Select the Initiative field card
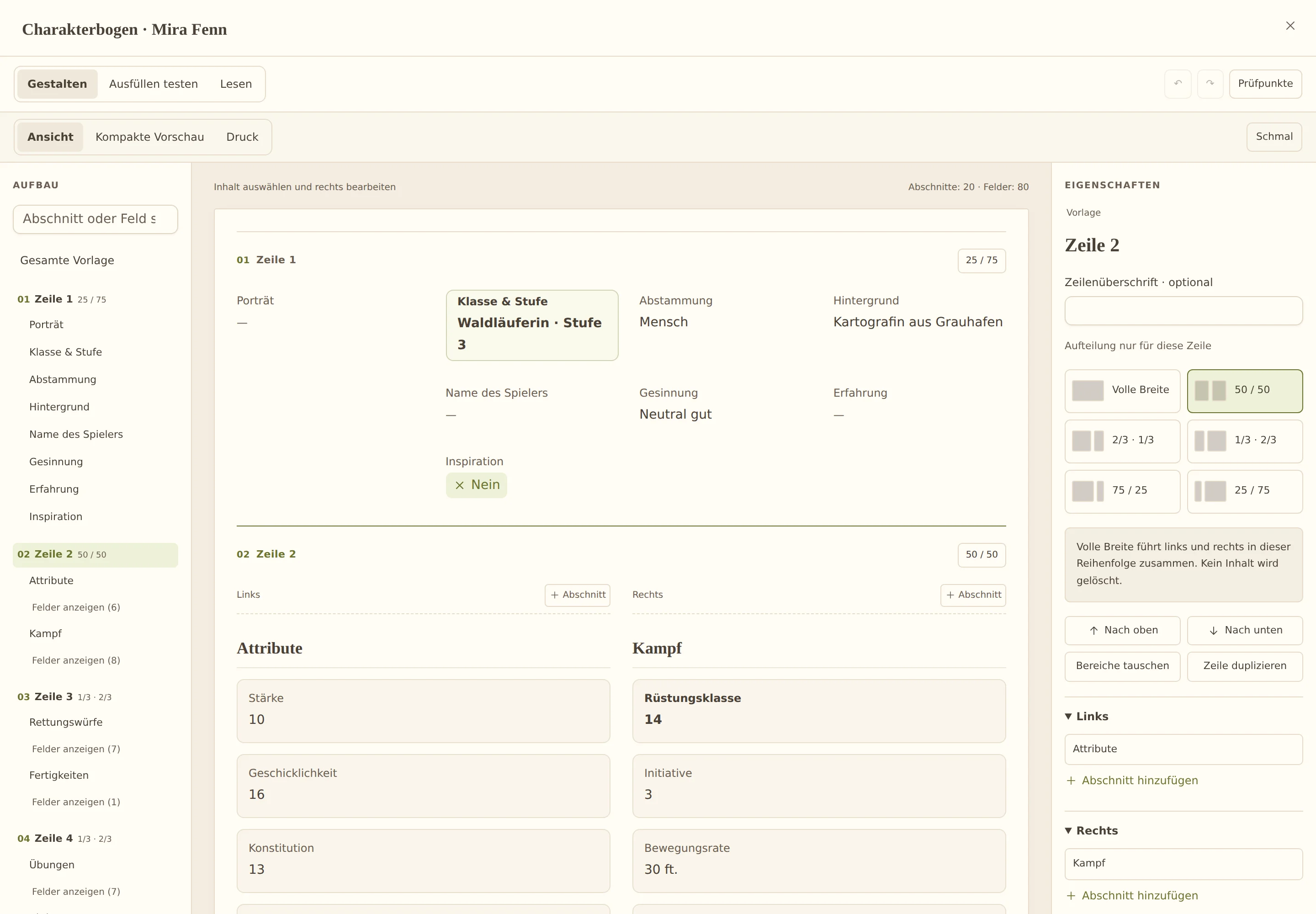 (x=819, y=786)
